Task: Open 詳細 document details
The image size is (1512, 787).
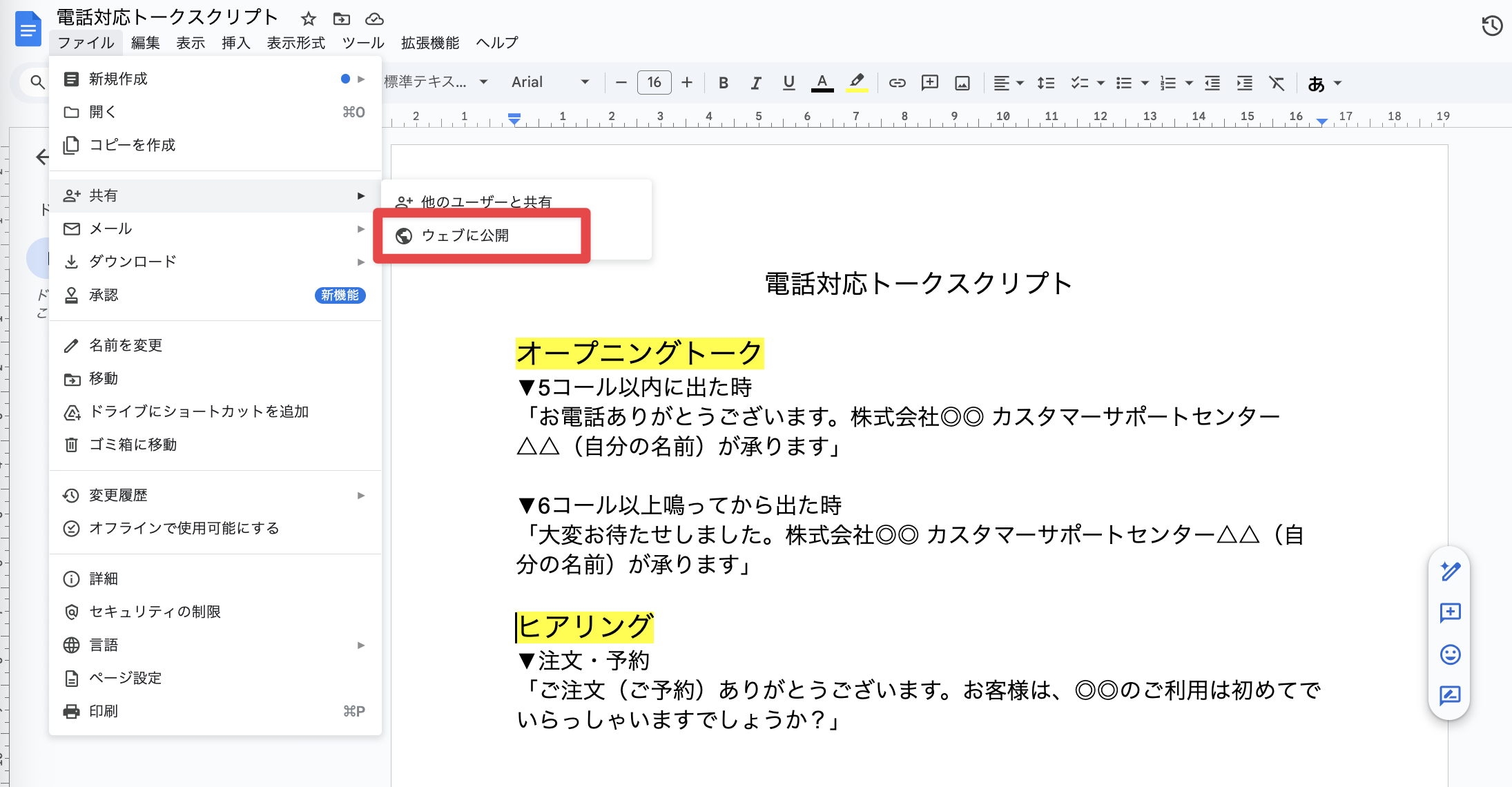Action: (215, 579)
